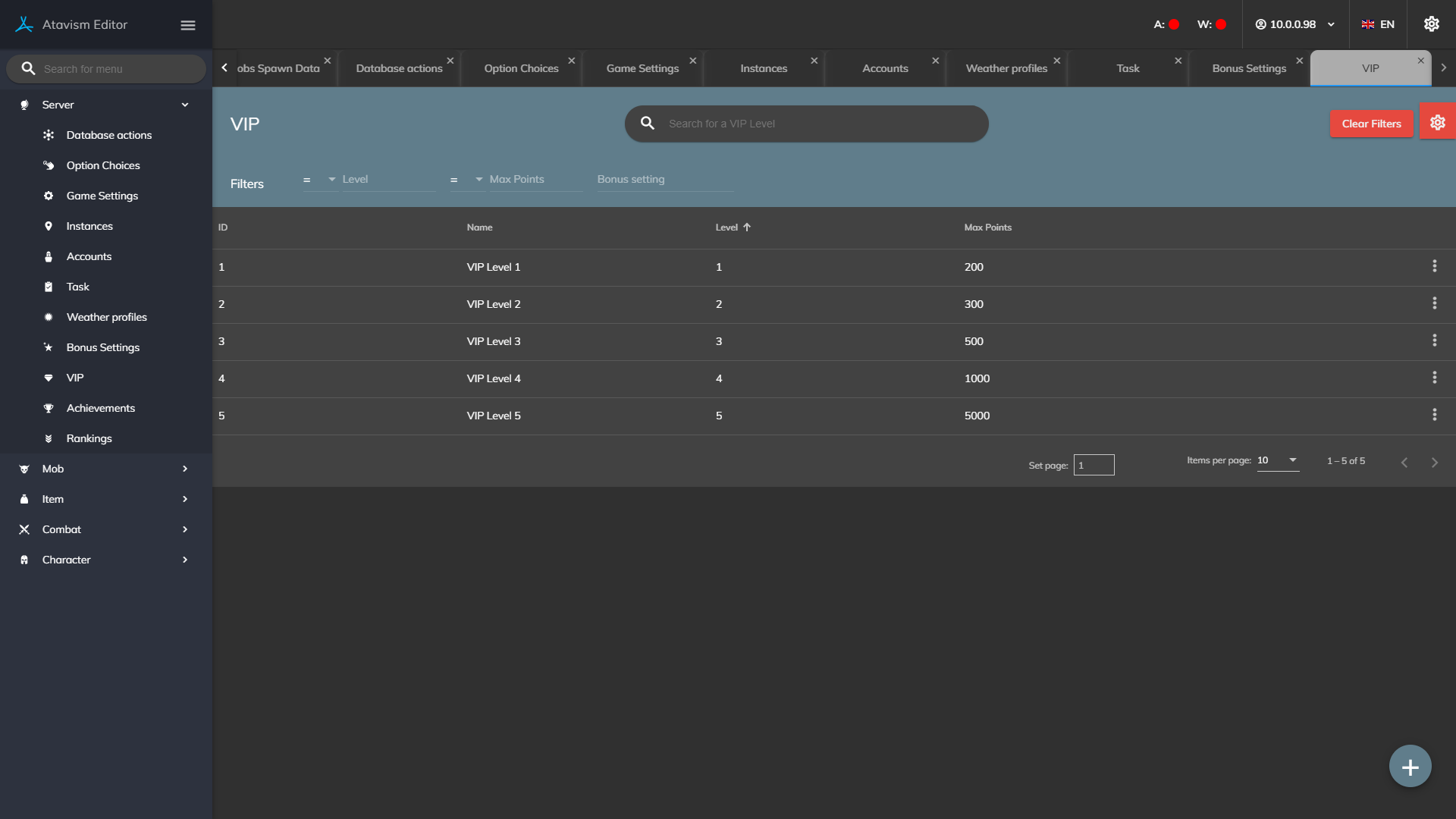Click the round plus add button
Screen dimensions: 1456x819
coord(1410,767)
